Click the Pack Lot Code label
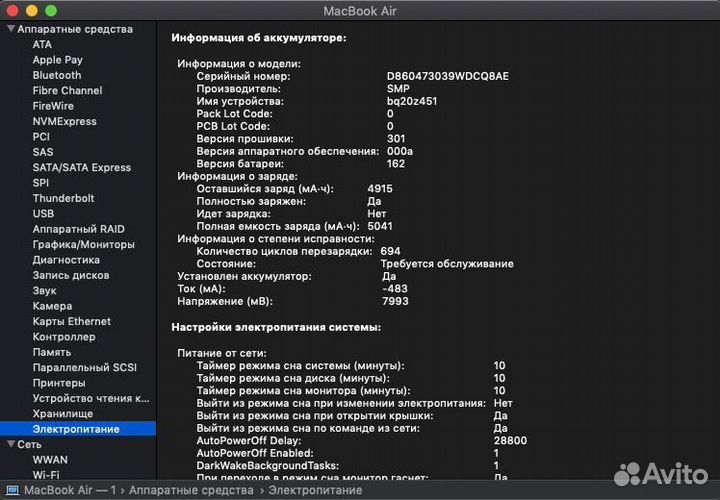720x500 pixels. [235, 114]
